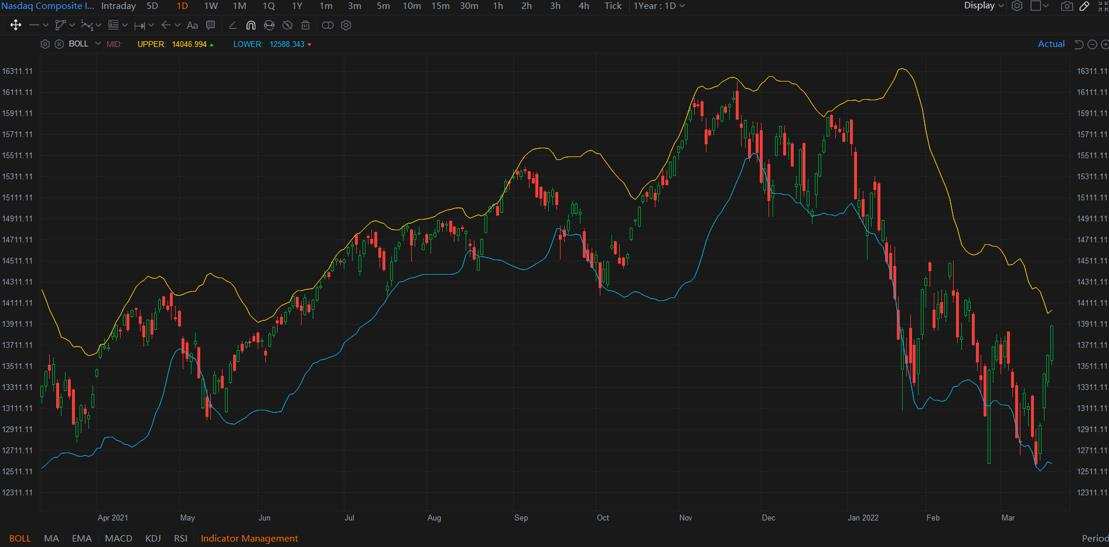Open the 1Year : 1D range dropdown
The width and height of the screenshot is (1109, 547).
tap(659, 6)
